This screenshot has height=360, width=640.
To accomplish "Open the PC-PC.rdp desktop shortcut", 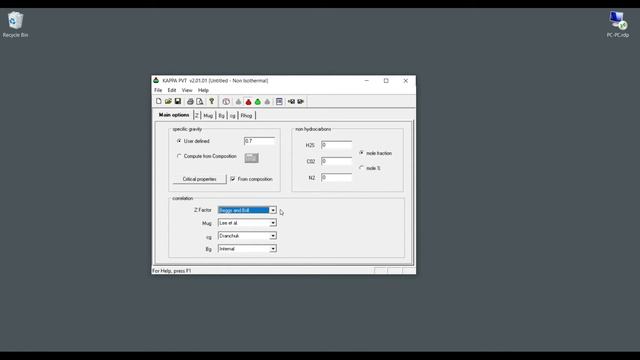I will click(618, 24).
